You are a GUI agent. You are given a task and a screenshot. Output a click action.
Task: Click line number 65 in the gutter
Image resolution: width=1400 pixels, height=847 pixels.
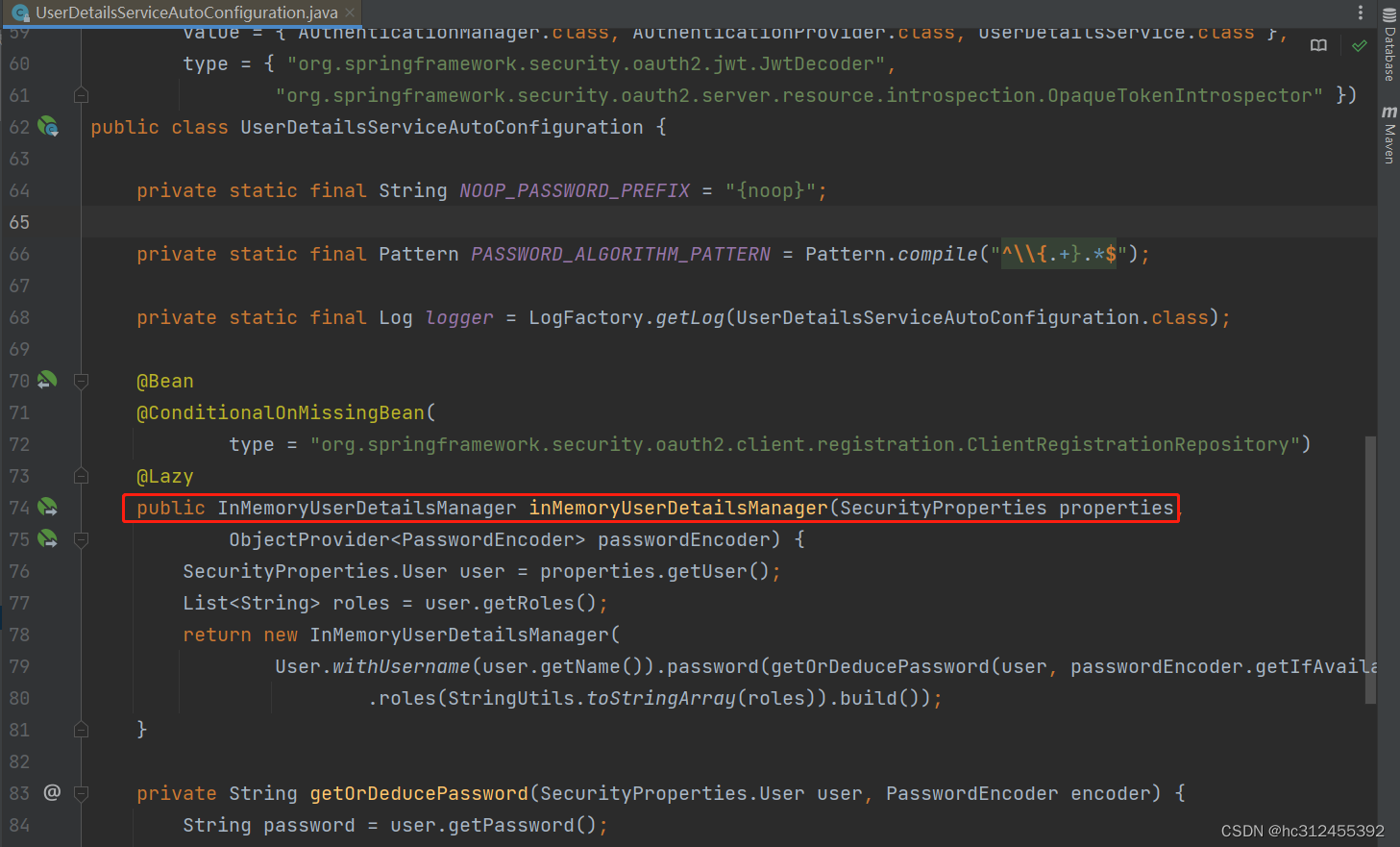(19, 222)
